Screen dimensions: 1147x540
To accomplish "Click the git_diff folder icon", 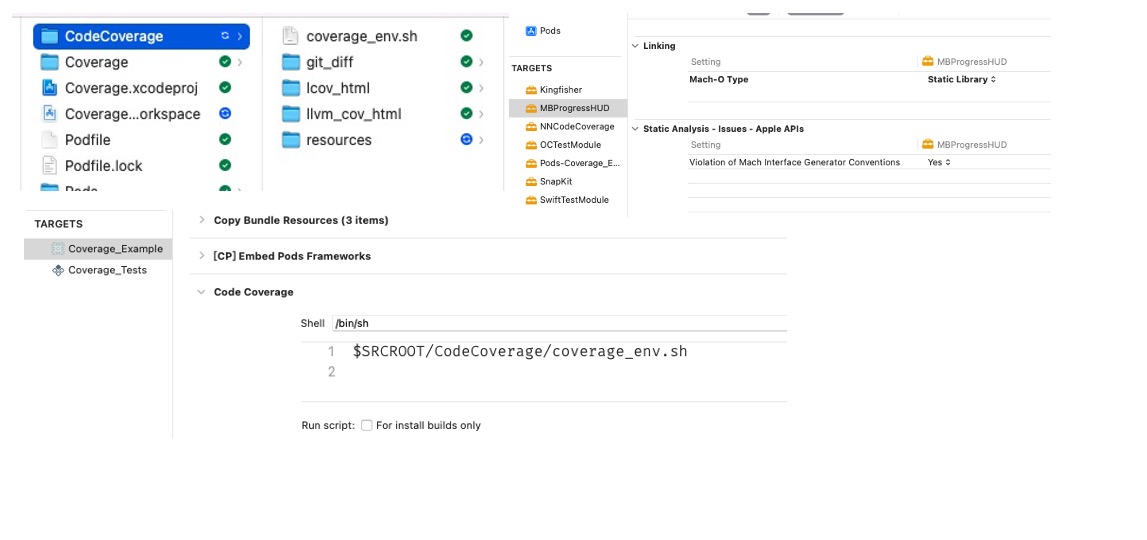I will click(x=291, y=61).
